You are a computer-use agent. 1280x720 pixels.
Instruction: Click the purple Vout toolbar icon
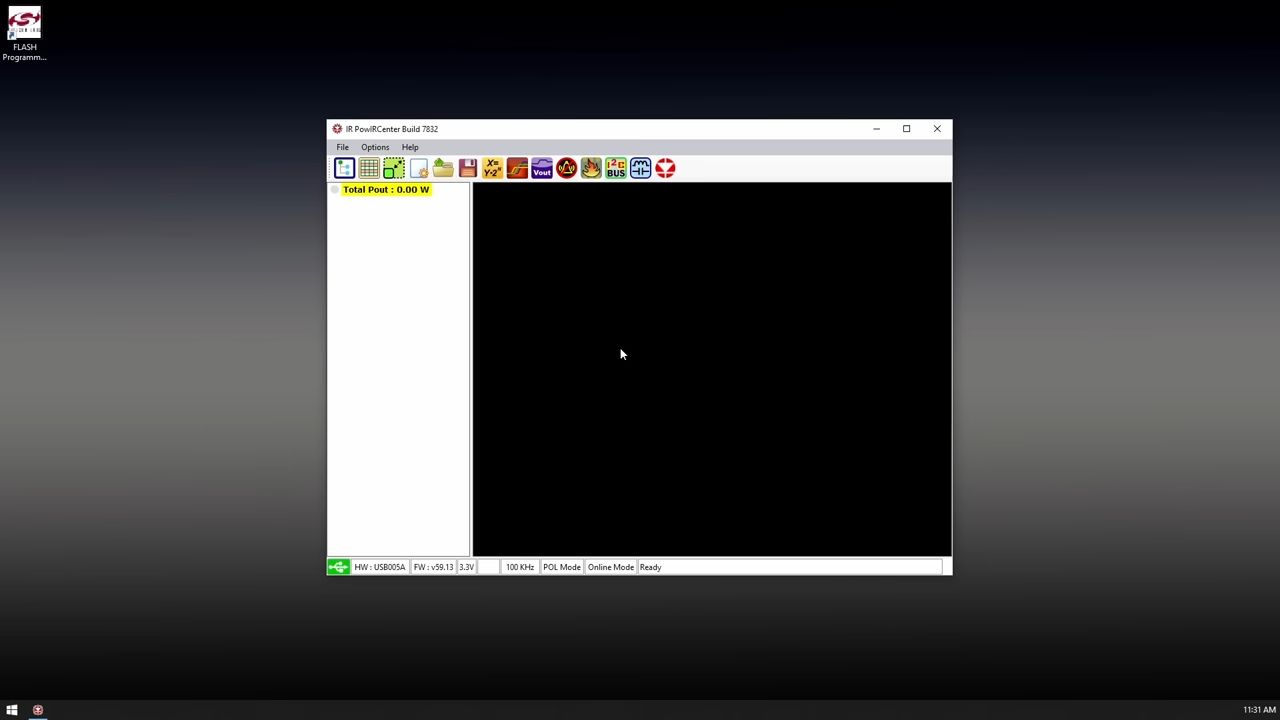[542, 168]
